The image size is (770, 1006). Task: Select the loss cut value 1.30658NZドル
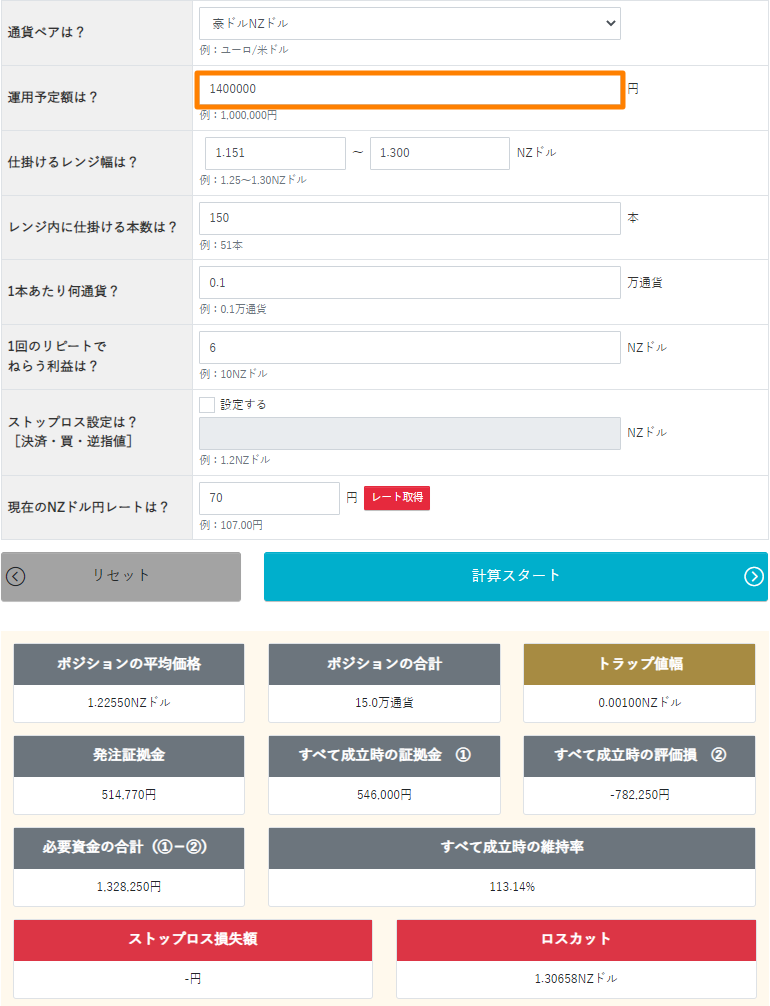click(x=576, y=978)
